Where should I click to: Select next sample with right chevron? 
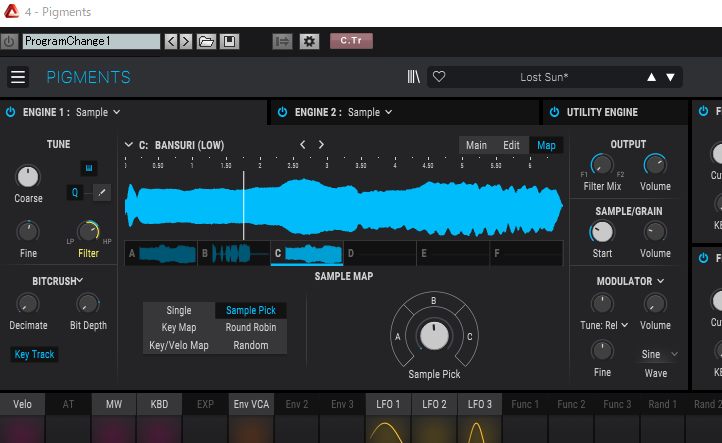click(321, 145)
